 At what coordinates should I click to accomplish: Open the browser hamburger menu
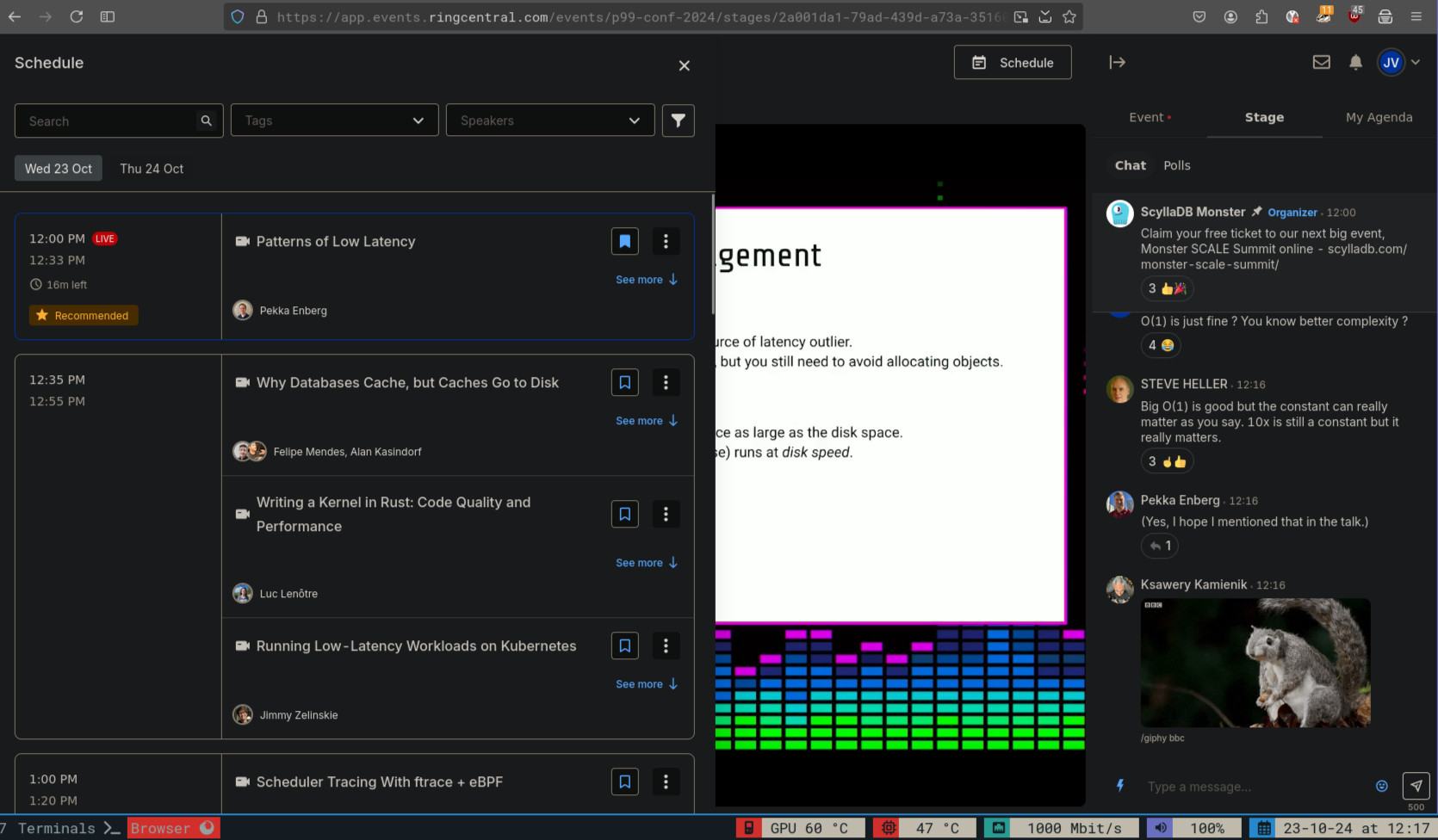tap(1416, 16)
